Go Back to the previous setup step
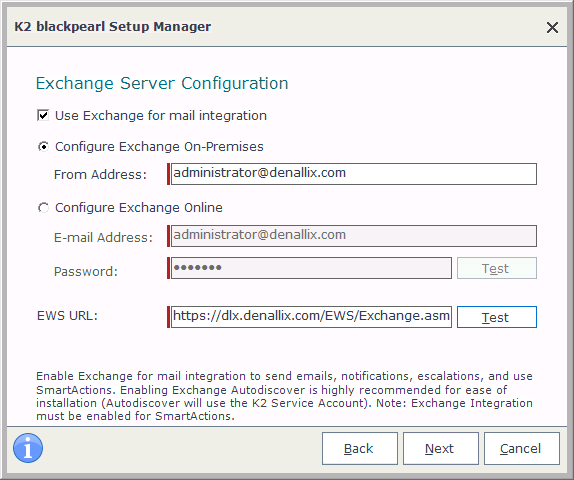 [359, 449]
